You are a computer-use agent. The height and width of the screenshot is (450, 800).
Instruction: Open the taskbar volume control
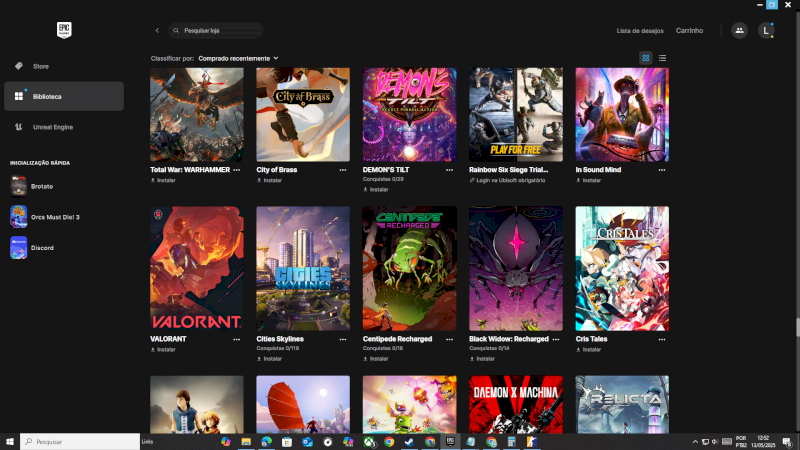click(x=715, y=442)
